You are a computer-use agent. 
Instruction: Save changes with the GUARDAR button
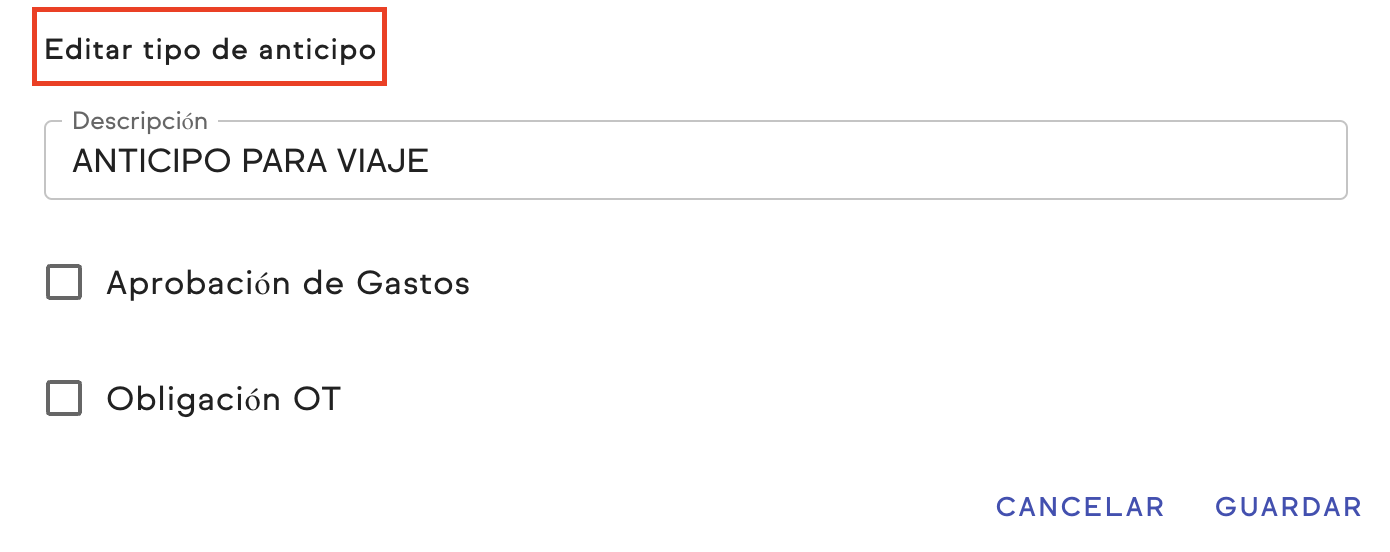(x=1288, y=507)
